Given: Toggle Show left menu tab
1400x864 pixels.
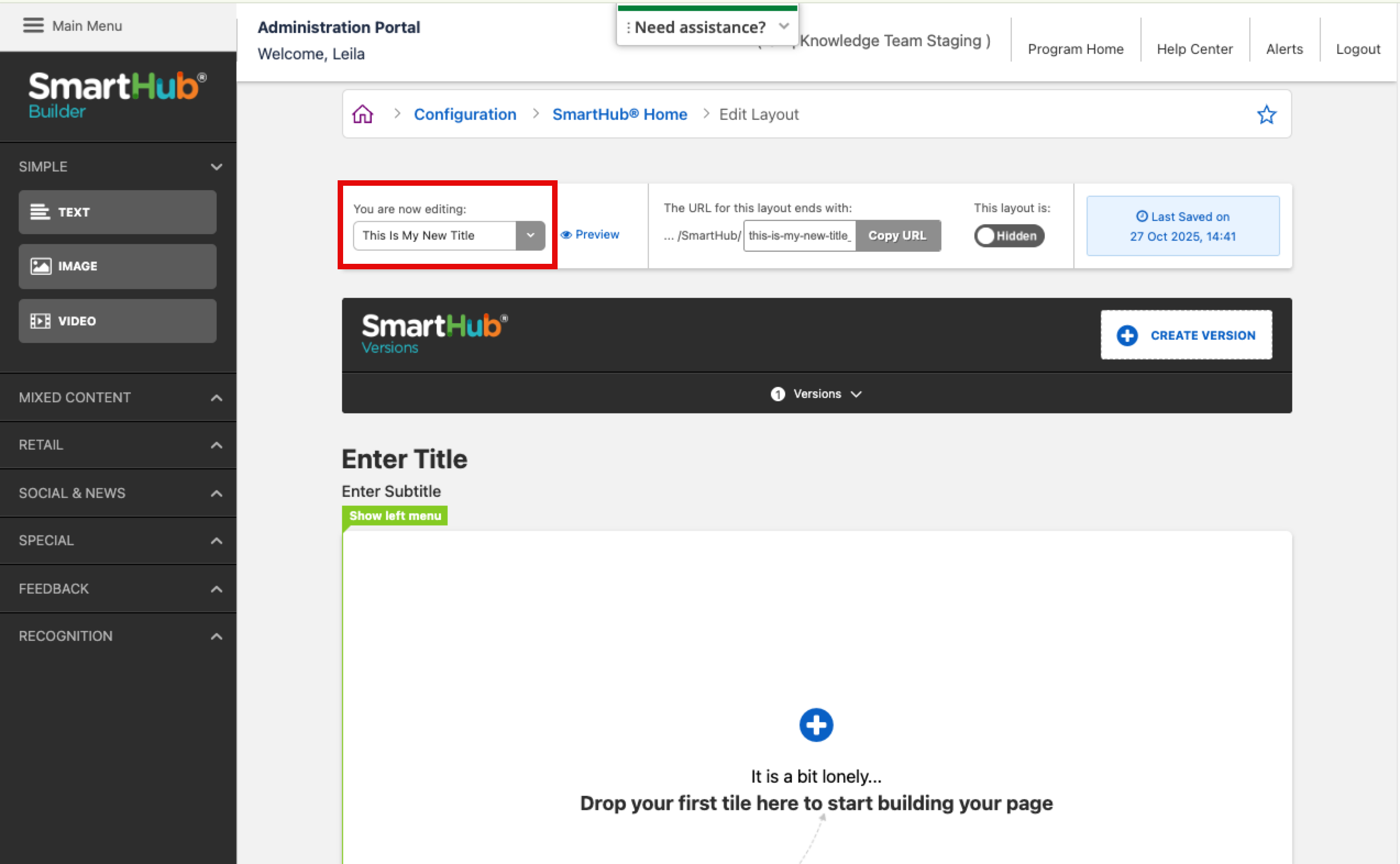Looking at the screenshot, I should point(394,516).
